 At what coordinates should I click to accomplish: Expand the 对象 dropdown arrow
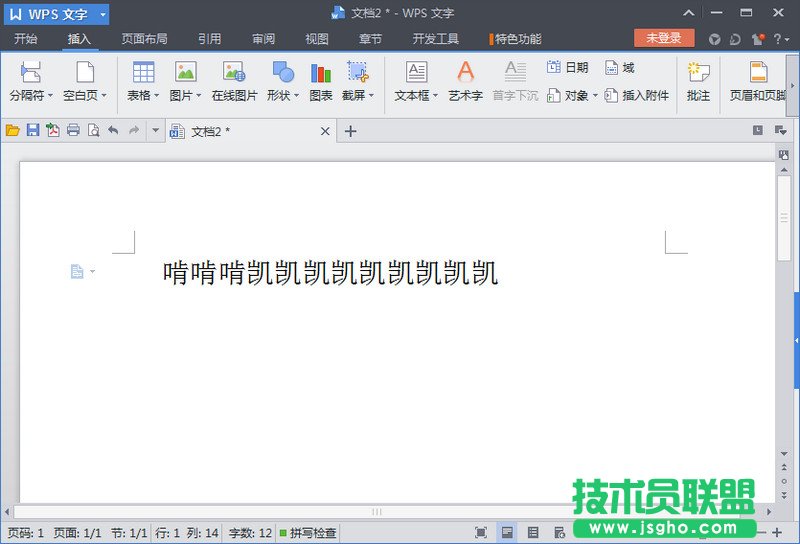[x=595, y=95]
